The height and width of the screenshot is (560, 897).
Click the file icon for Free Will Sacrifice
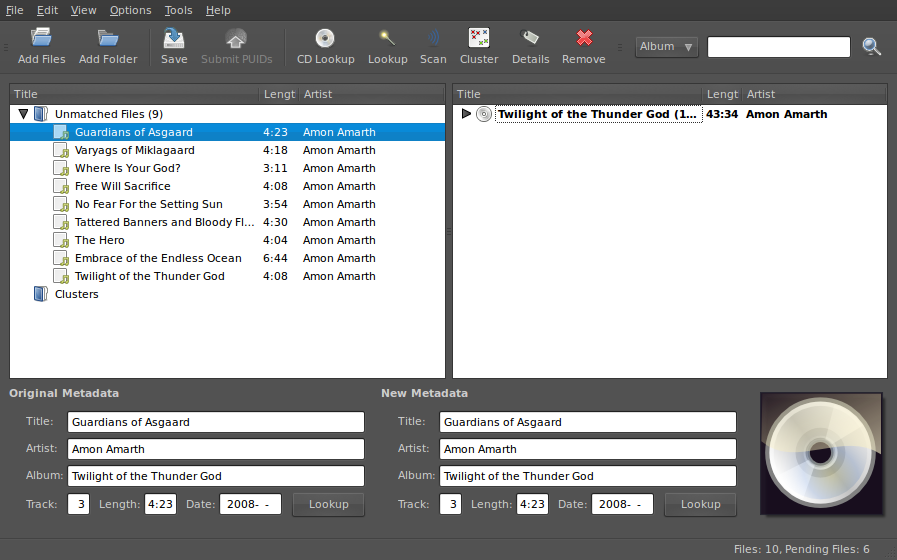[x=61, y=186]
